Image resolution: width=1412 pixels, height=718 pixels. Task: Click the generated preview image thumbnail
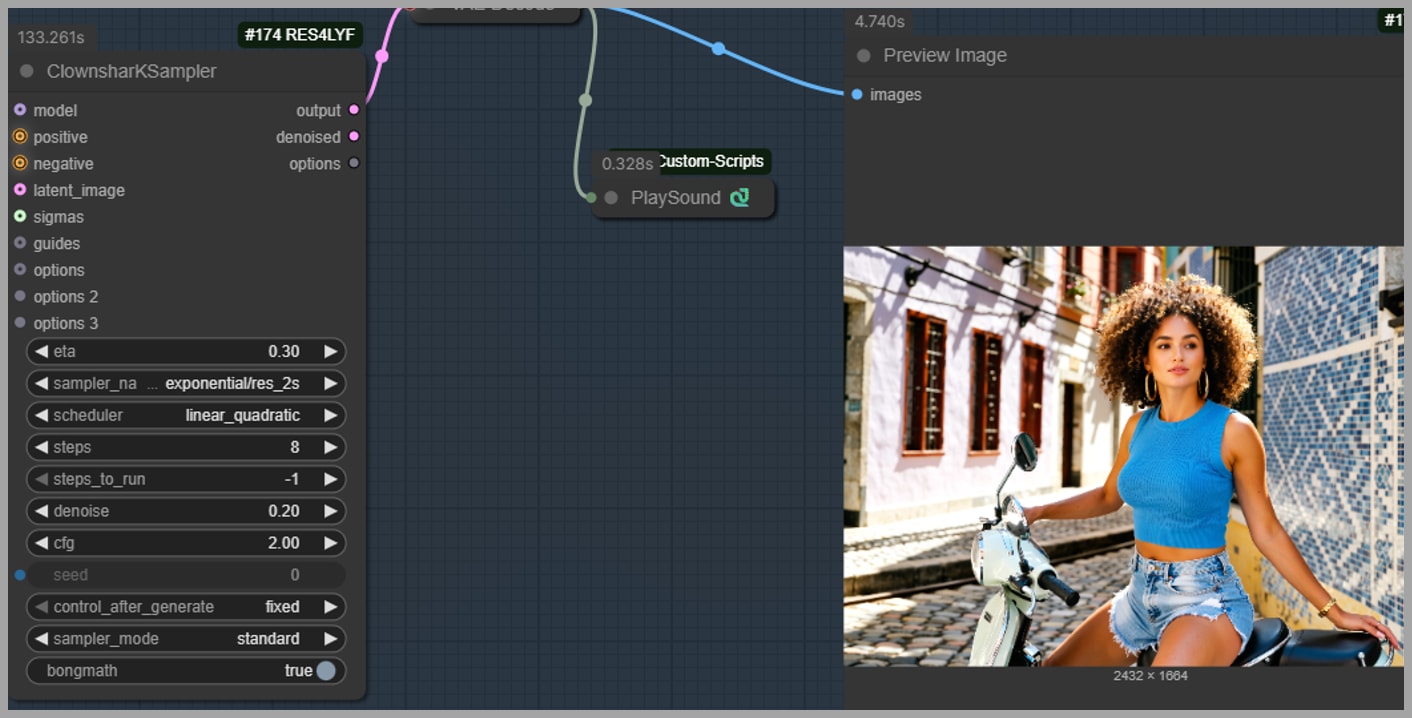pyautogui.click(x=1123, y=456)
